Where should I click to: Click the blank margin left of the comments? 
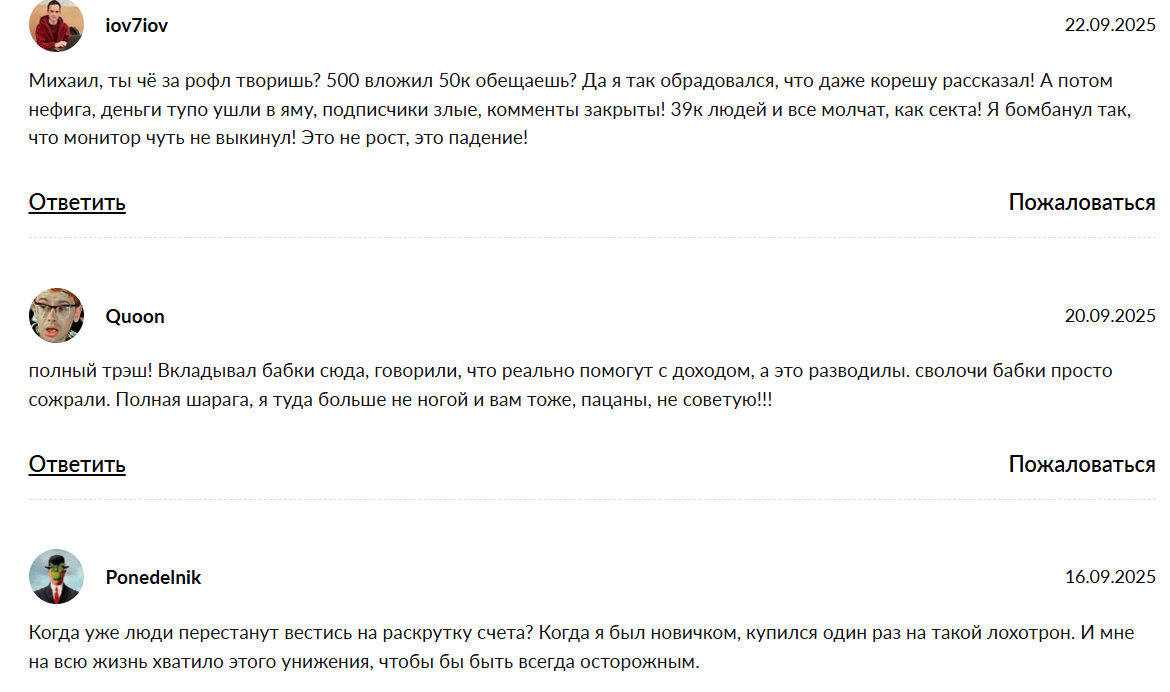12,350
